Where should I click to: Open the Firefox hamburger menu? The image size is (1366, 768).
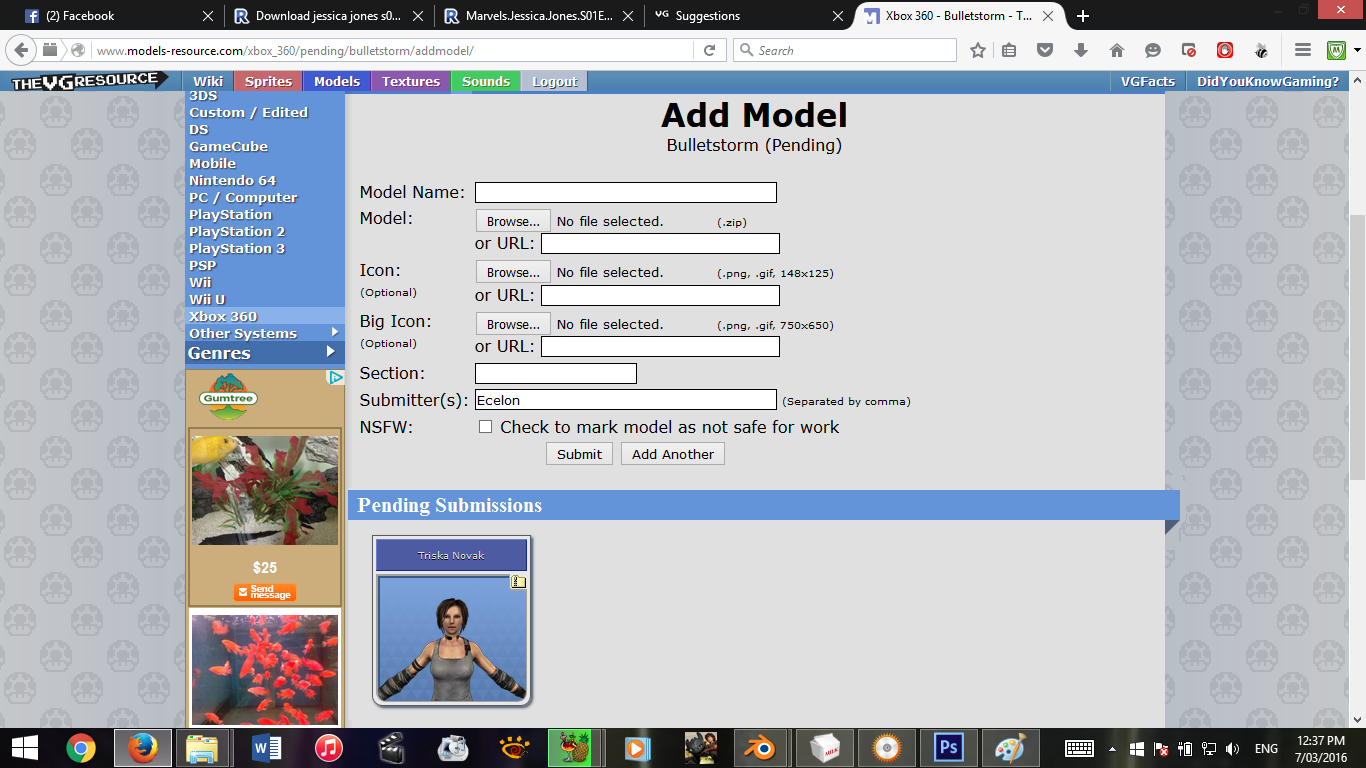(1303, 50)
